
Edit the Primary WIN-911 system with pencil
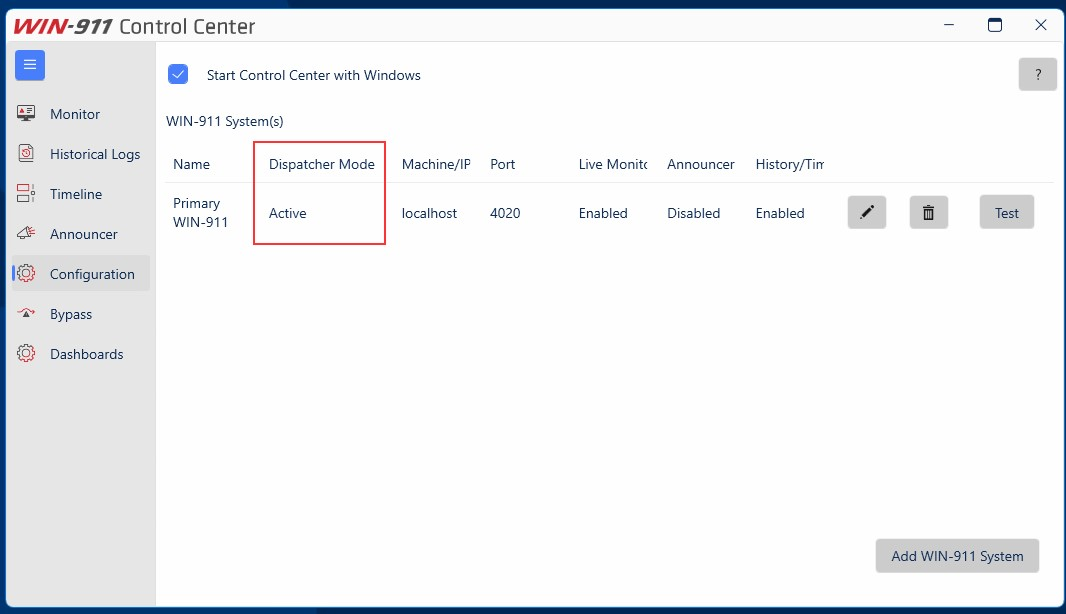pos(867,212)
